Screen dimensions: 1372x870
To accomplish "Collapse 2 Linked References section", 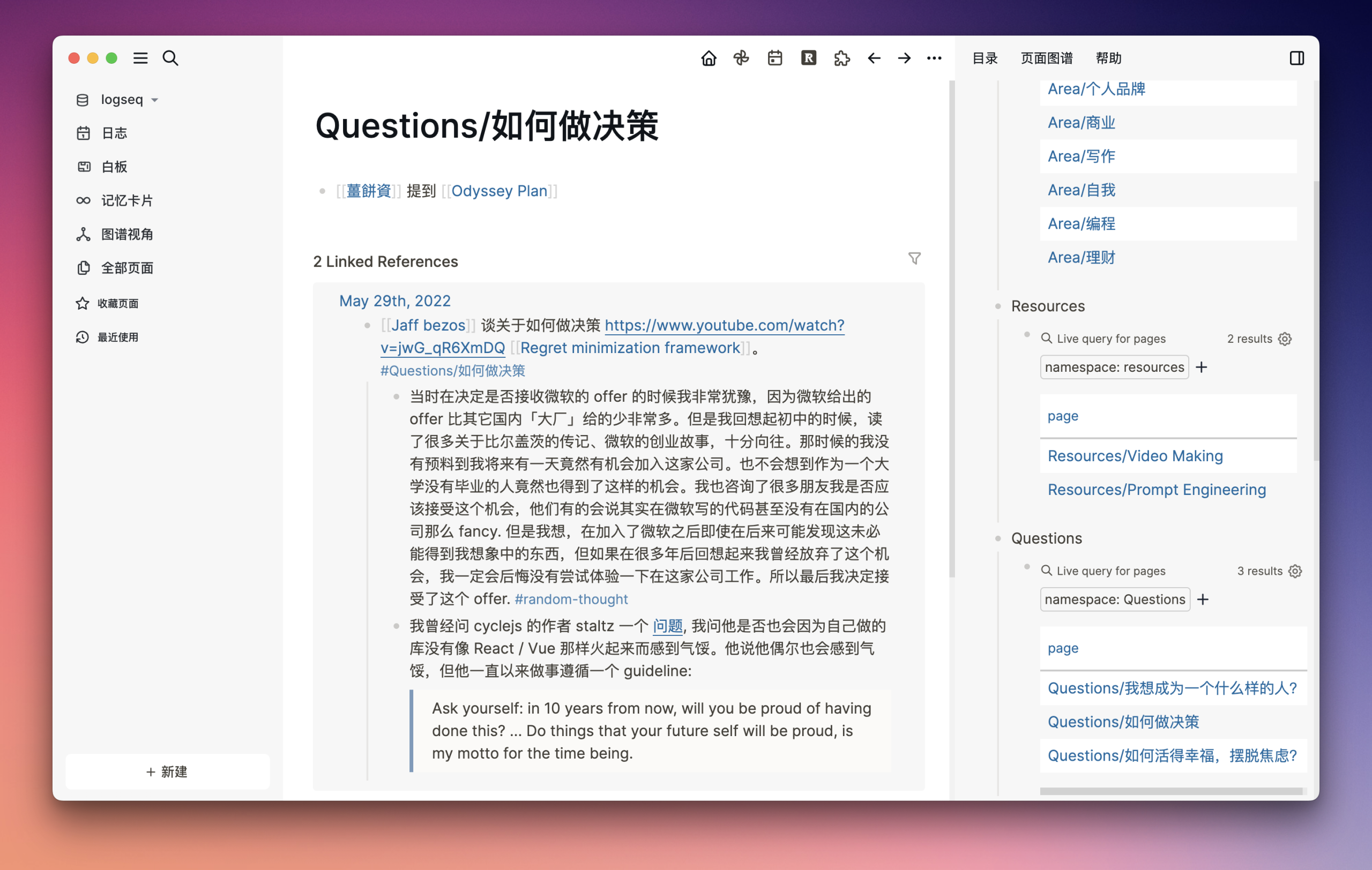I will 385,261.
